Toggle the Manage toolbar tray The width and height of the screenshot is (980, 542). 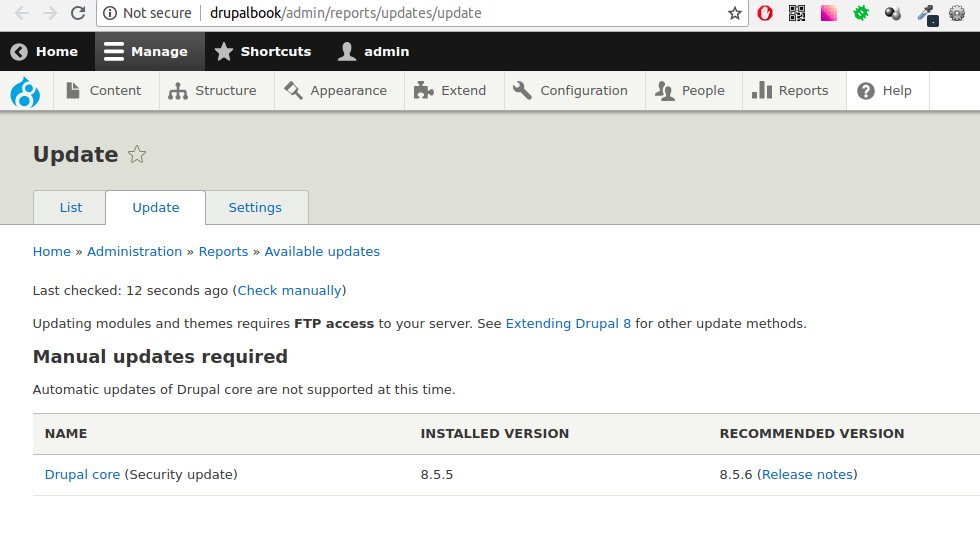[149, 51]
